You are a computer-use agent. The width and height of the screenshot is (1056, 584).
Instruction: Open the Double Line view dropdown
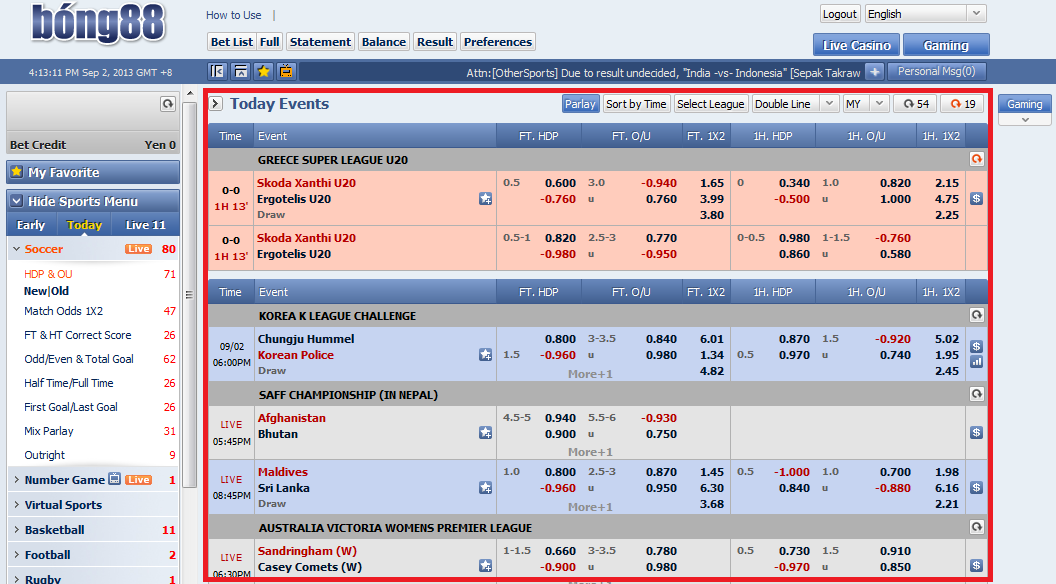pos(794,104)
